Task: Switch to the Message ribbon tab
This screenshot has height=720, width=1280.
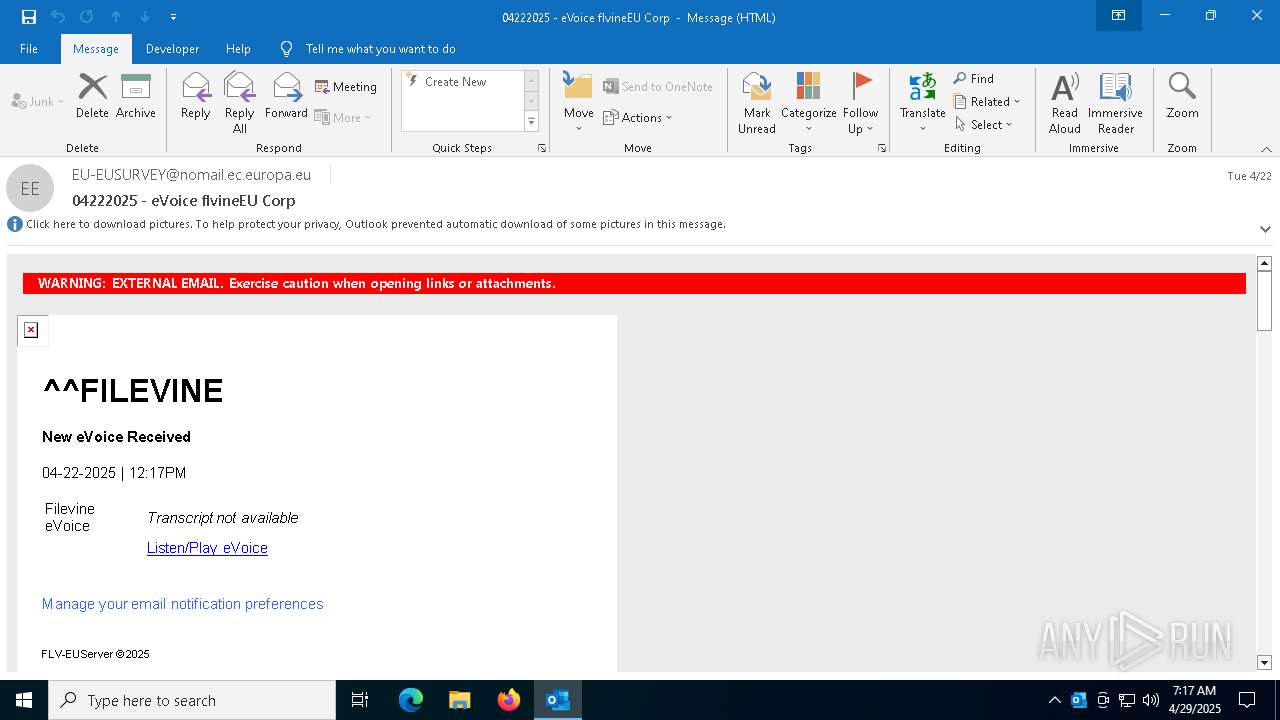Action: pos(96,49)
